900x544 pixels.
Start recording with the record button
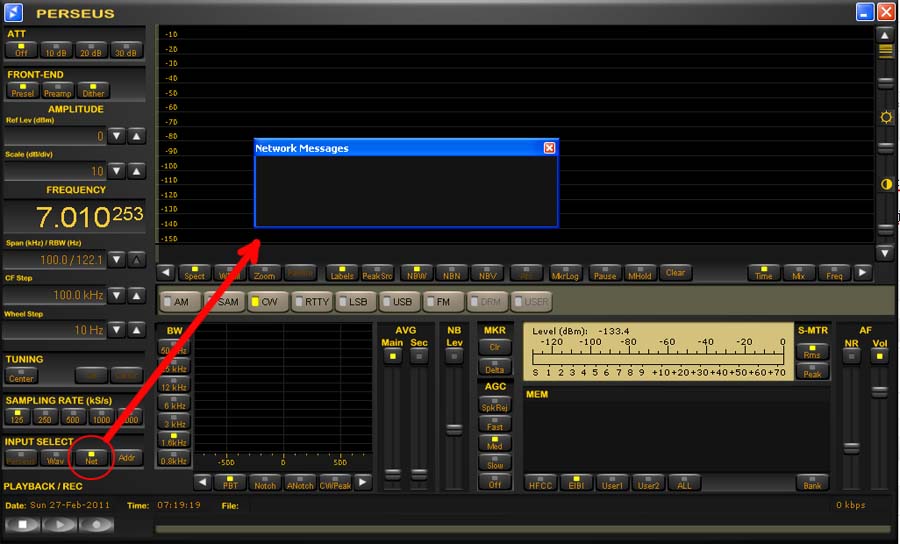(x=96, y=524)
